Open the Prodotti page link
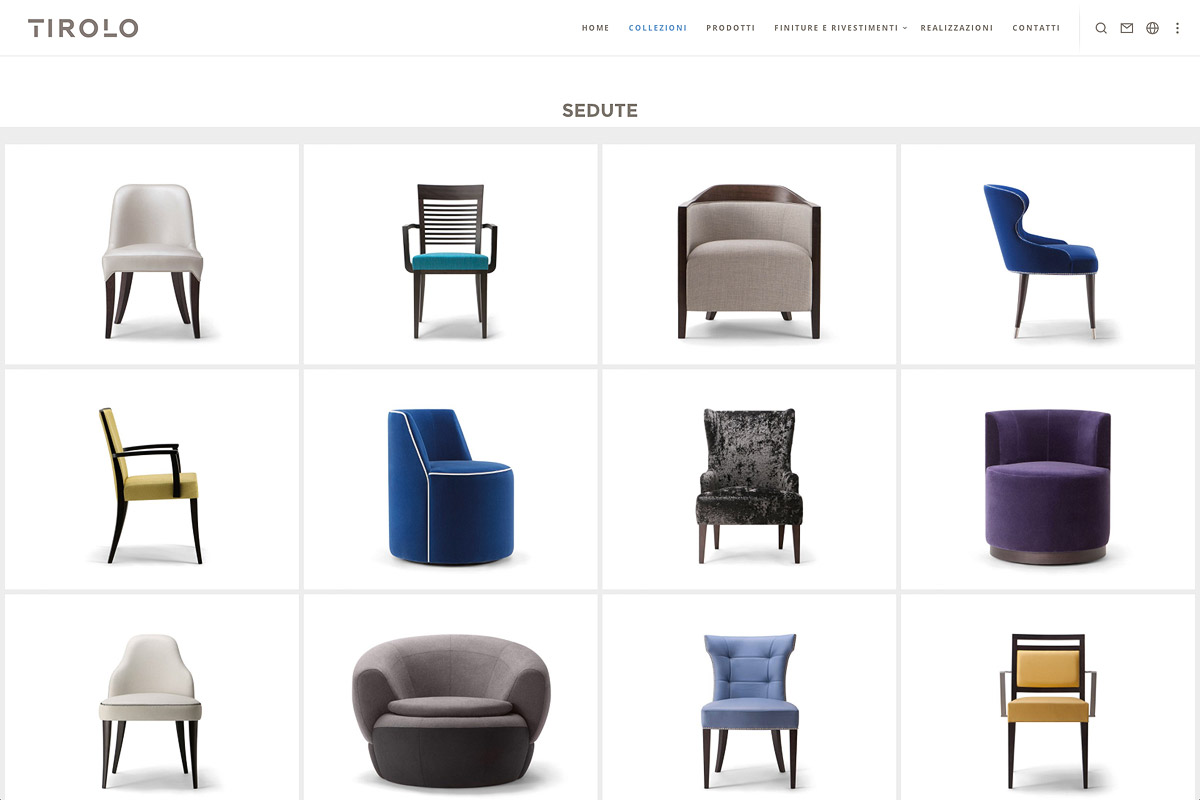The width and height of the screenshot is (1200, 800). tap(730, 28)
